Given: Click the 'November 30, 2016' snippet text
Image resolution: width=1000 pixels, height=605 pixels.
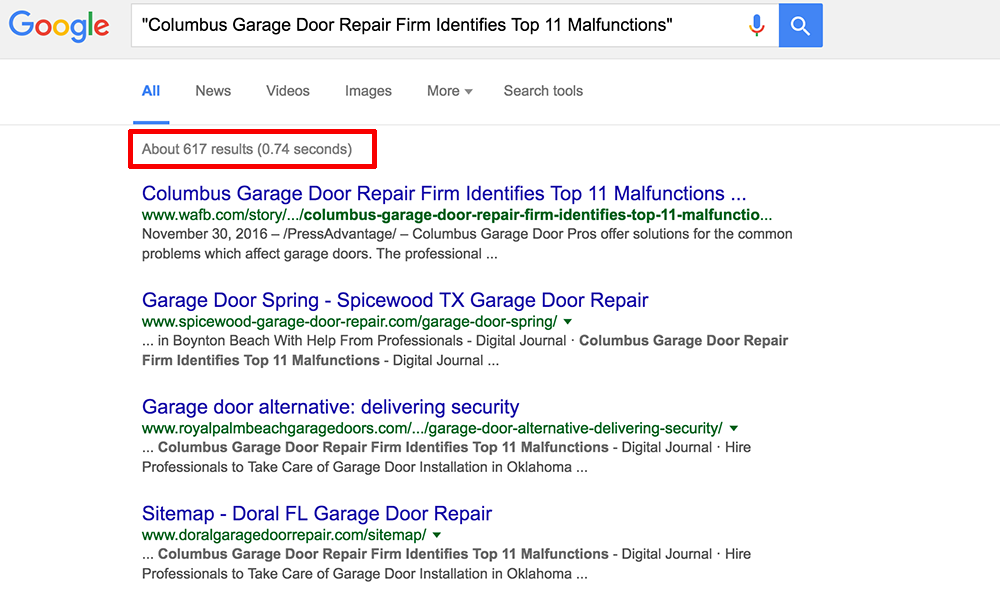Looking at the screenshot, I should click(205, 234).
